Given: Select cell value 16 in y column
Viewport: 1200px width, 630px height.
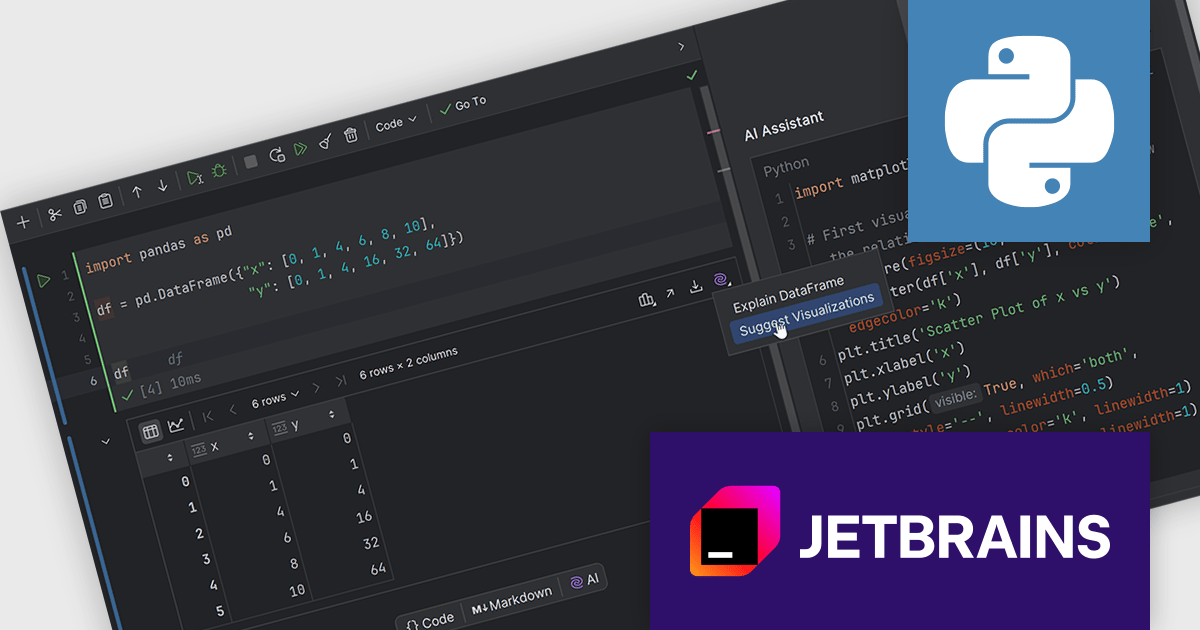Looking at the screenshot, I should pyautogui.click(x=363, y=517).
